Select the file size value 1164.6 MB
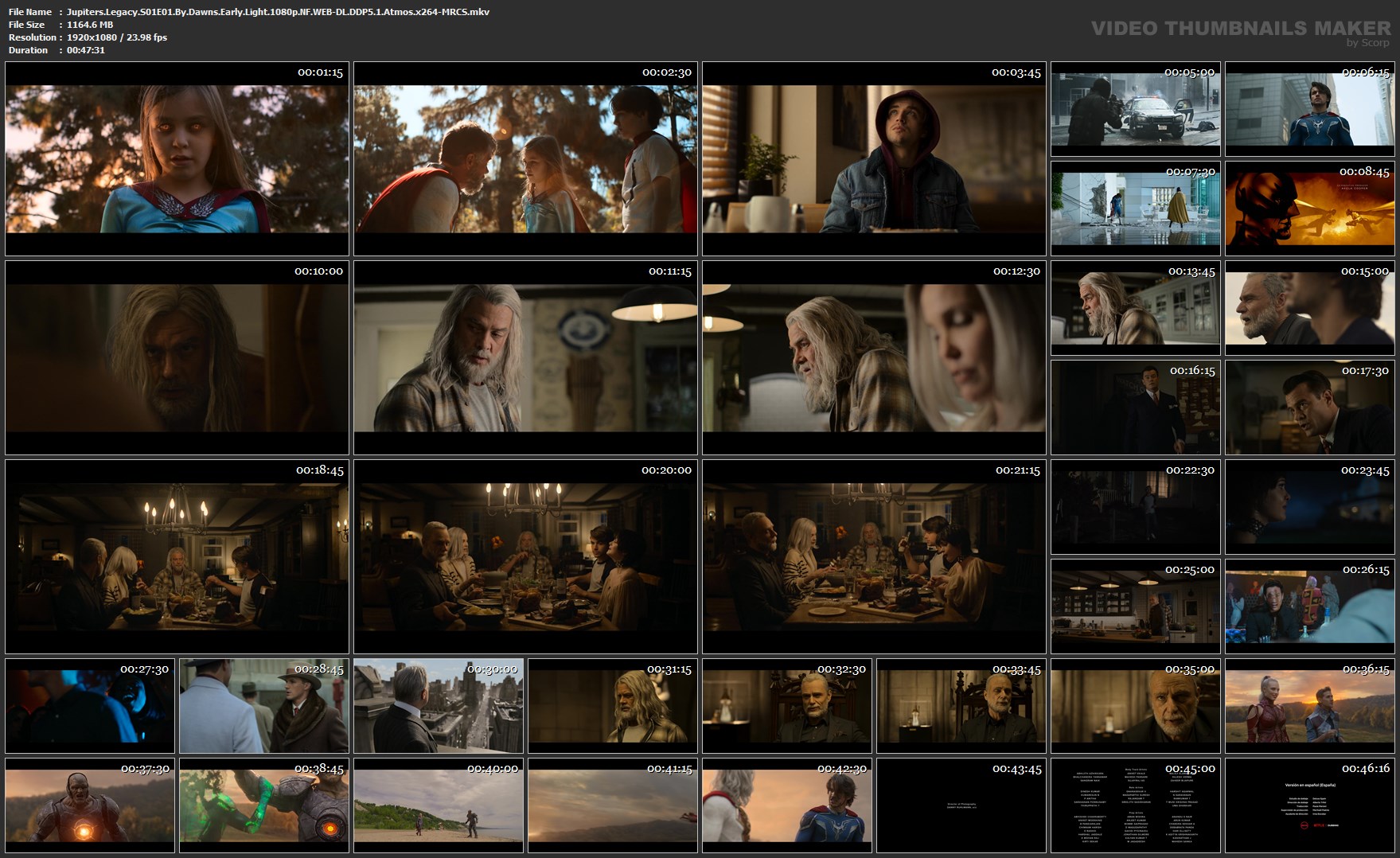 (90, 25)
